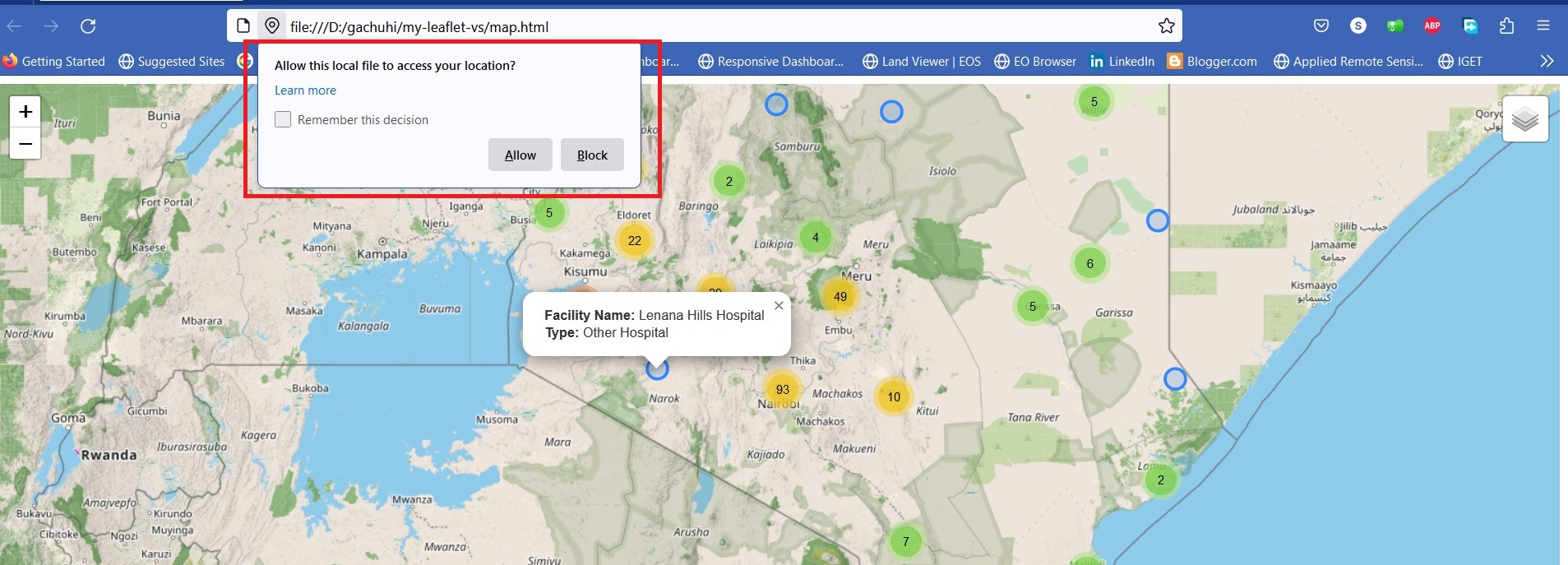Image resolution: width=1568 pixels, height=565 pixels.
Task: Click the location permission icon in address bar
Action: pyautogui.click(x=272, y=26)
